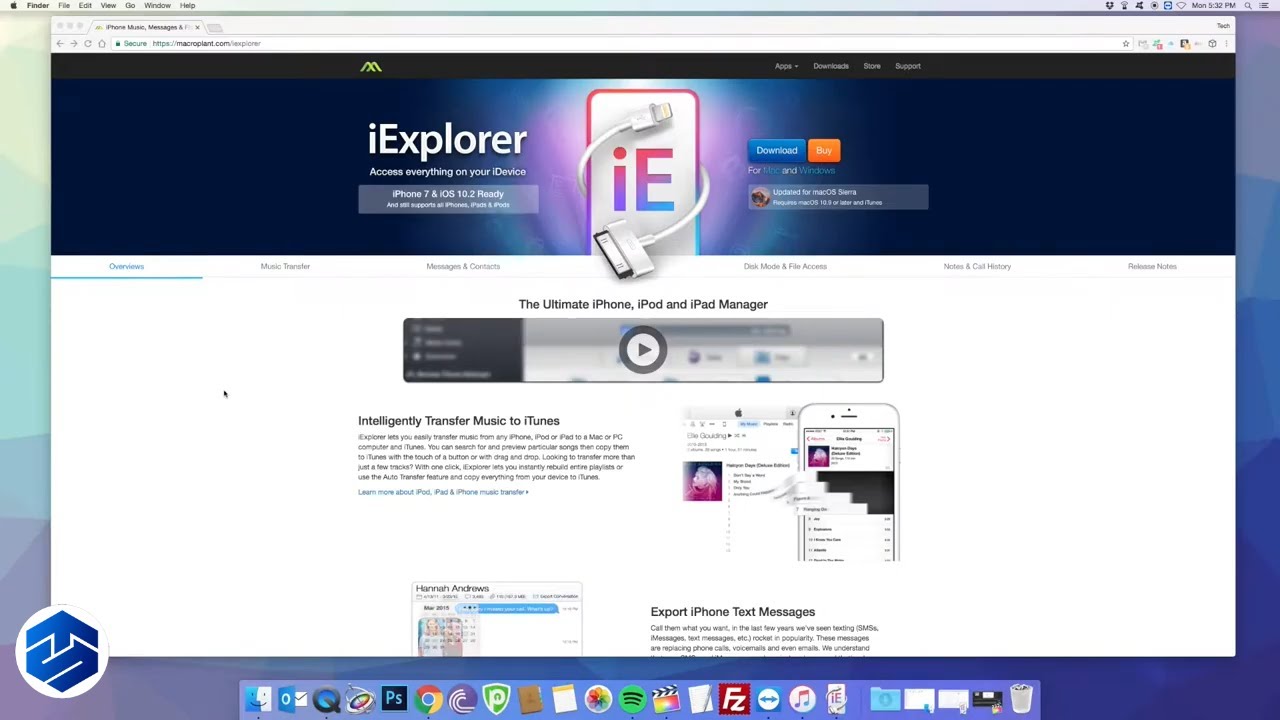Viewport: 1280px width, 720px height.
Task: Click the blue Download button
Action: pyautogui.click(x=777, y=150)
